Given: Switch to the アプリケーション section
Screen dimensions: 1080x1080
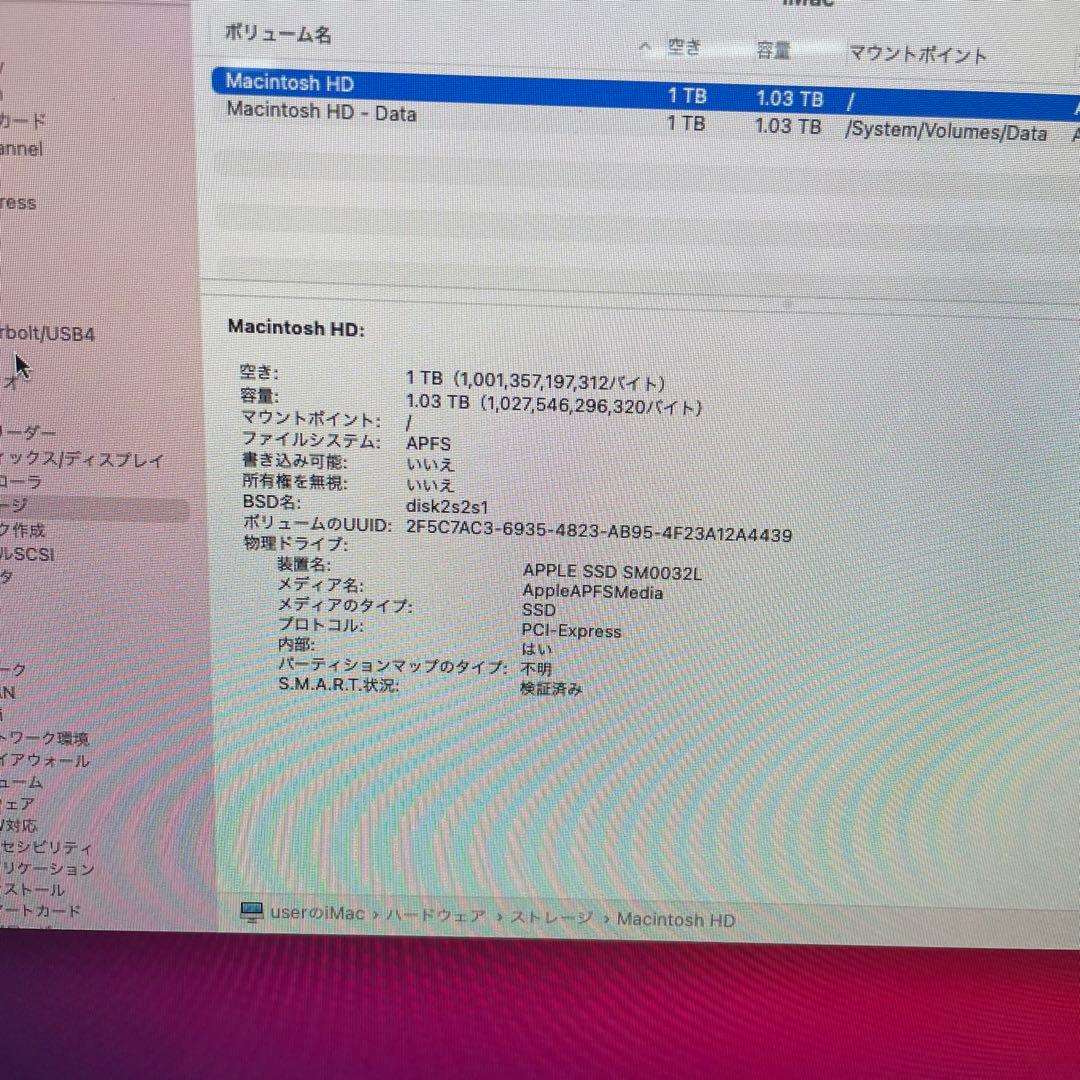Looking at the screenshot, I should 50,869.
